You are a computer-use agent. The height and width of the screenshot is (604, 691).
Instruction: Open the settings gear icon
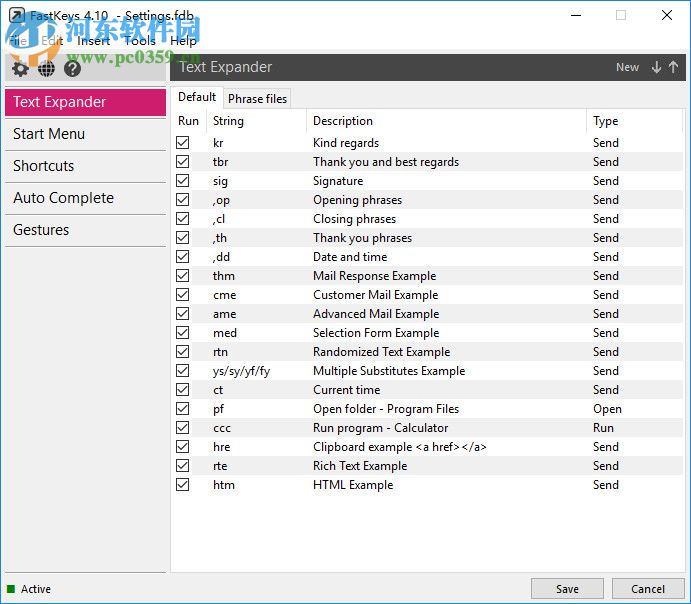point(20,69)
